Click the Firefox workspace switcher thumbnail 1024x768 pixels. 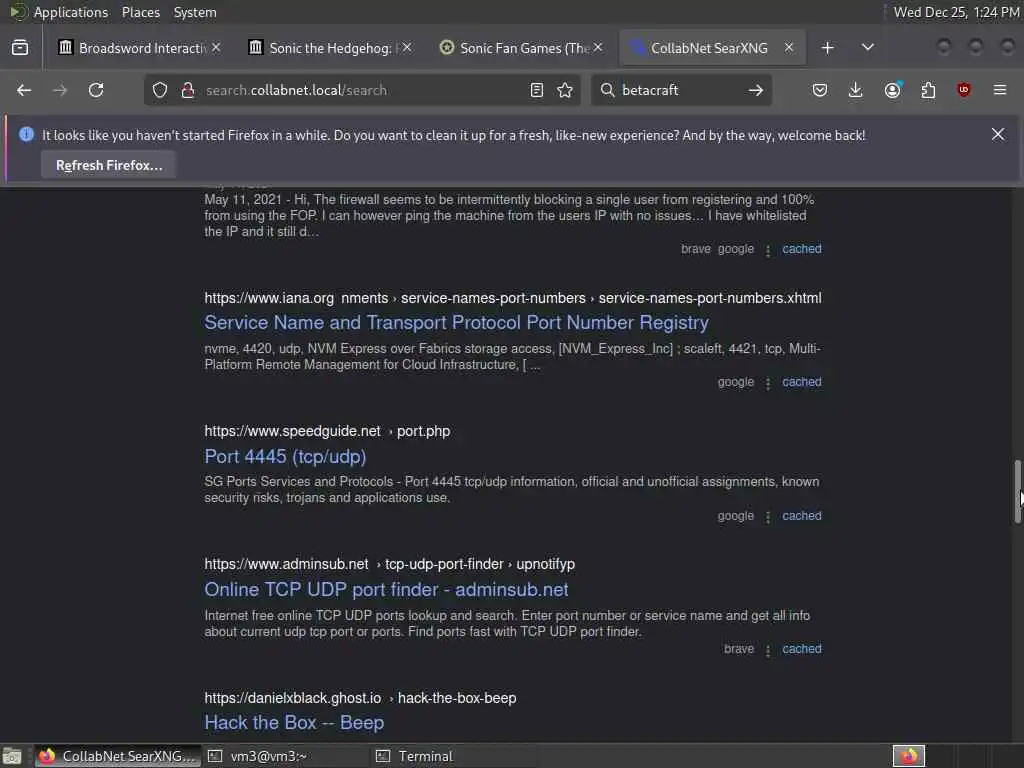908,756
